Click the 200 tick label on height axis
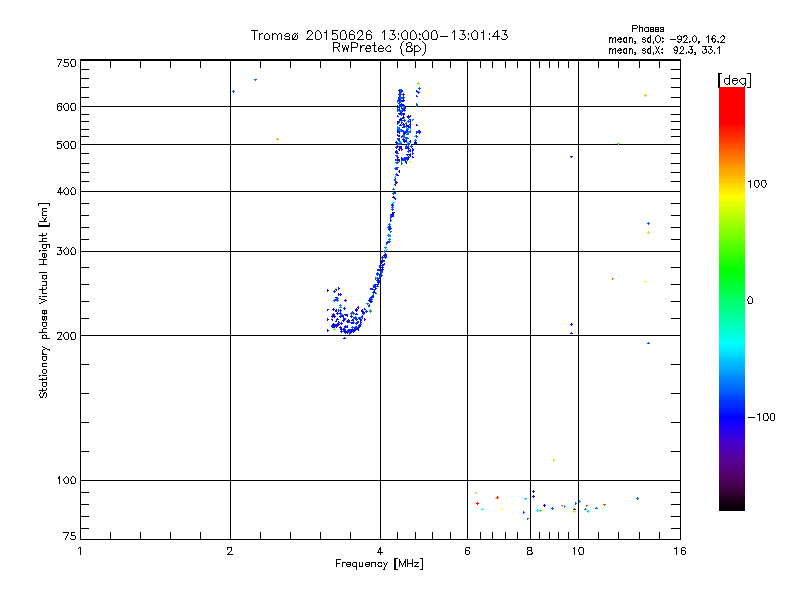The width and height of the screenshot is (800, 600). pos(66,336)
